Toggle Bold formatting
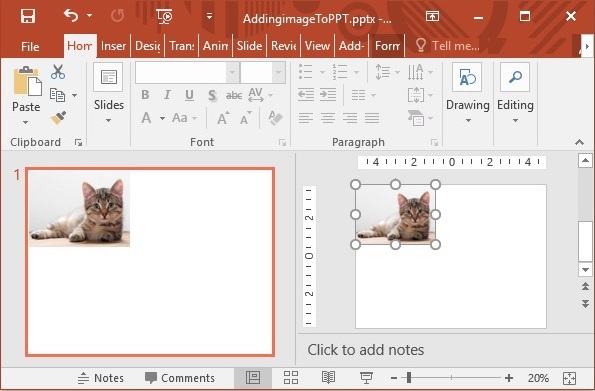 [x=145, y=95]
